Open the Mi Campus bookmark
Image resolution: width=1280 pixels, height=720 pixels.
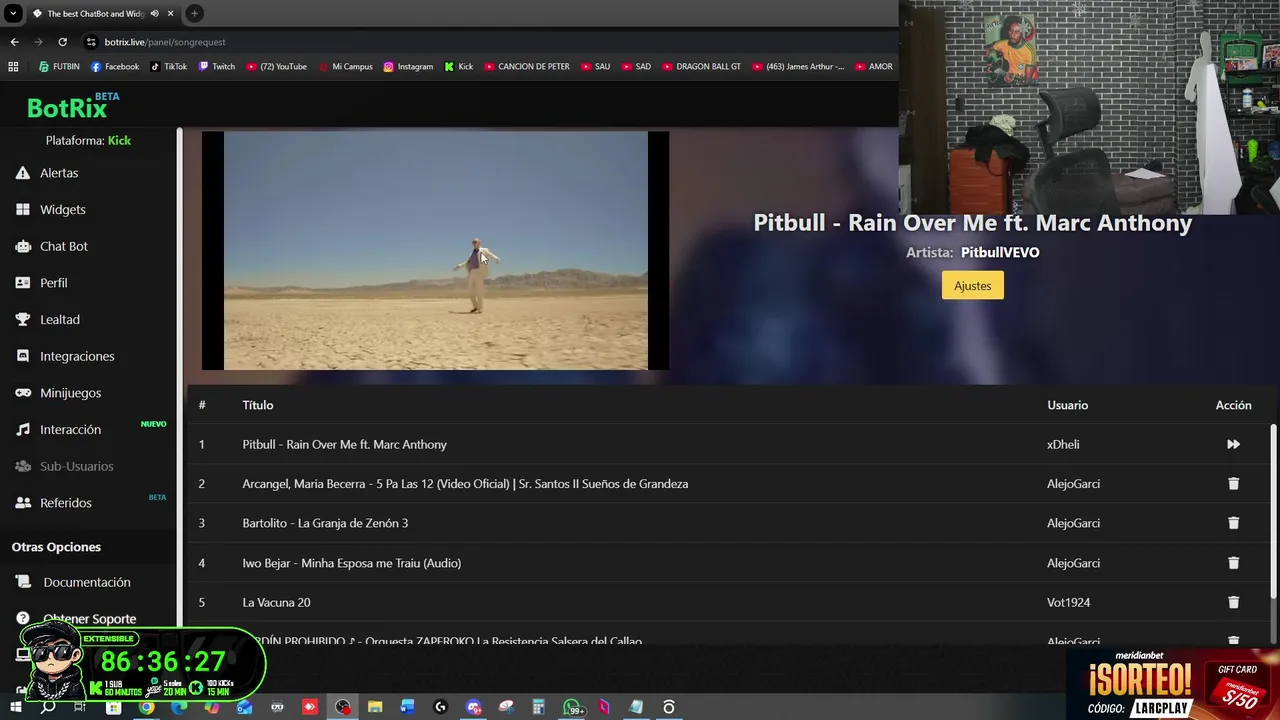(345, 67)
